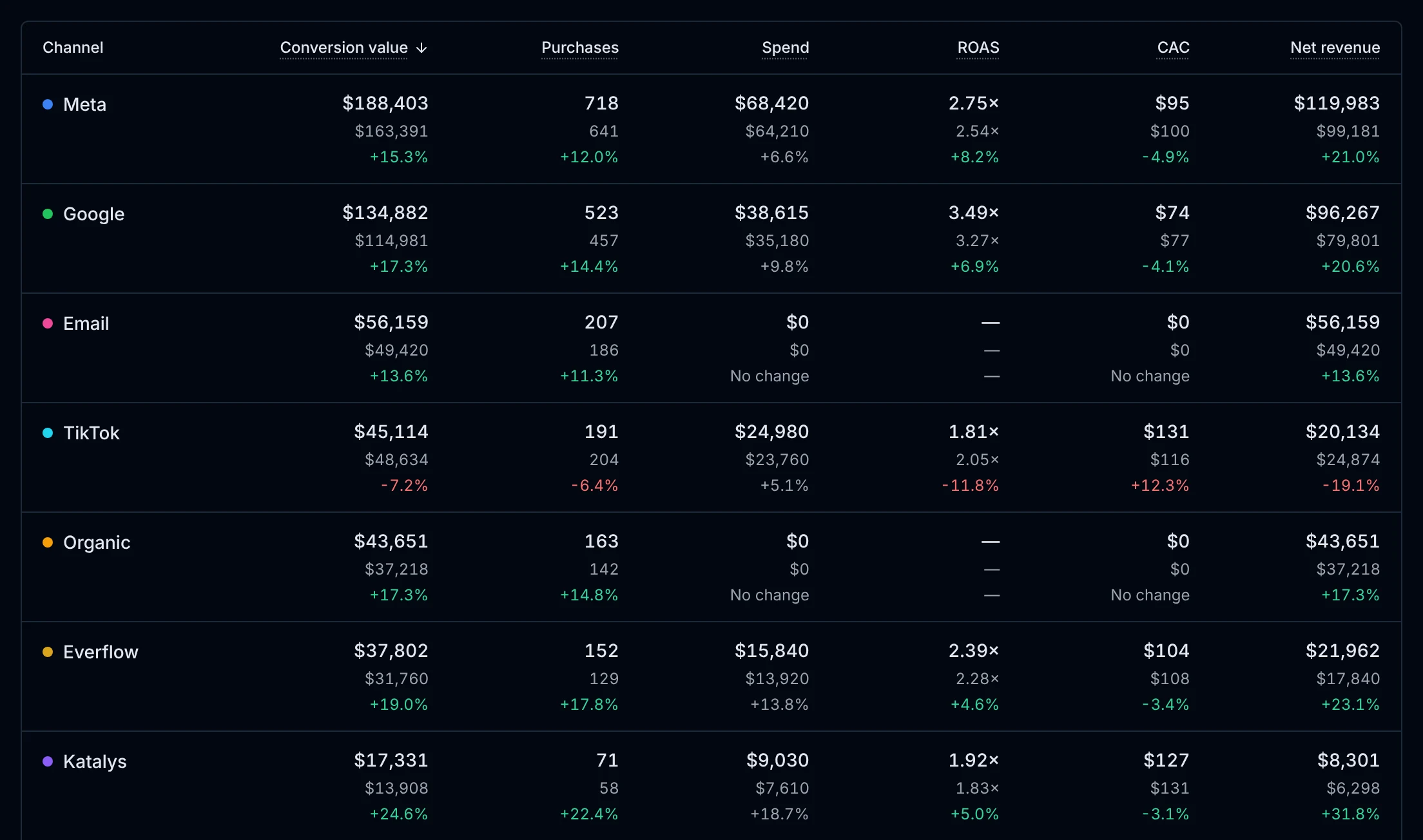The image size is (1423, 840).
Task: Click Email spend No change label
Action: coord(770,376)
